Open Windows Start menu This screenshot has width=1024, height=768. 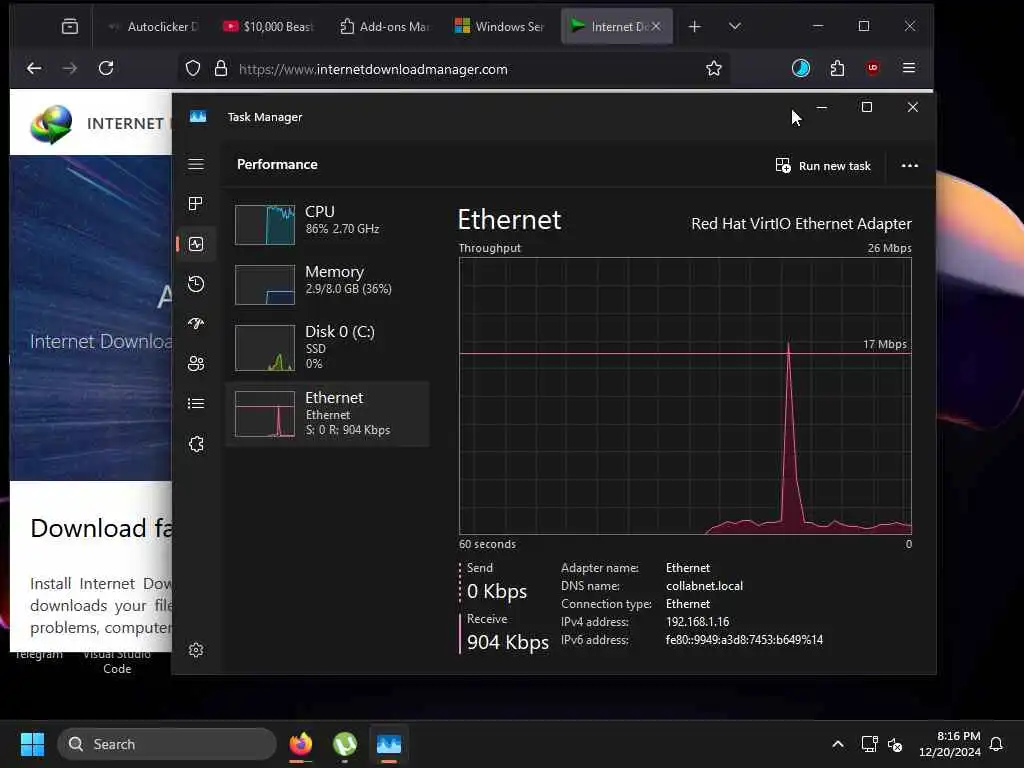point(32,744)
